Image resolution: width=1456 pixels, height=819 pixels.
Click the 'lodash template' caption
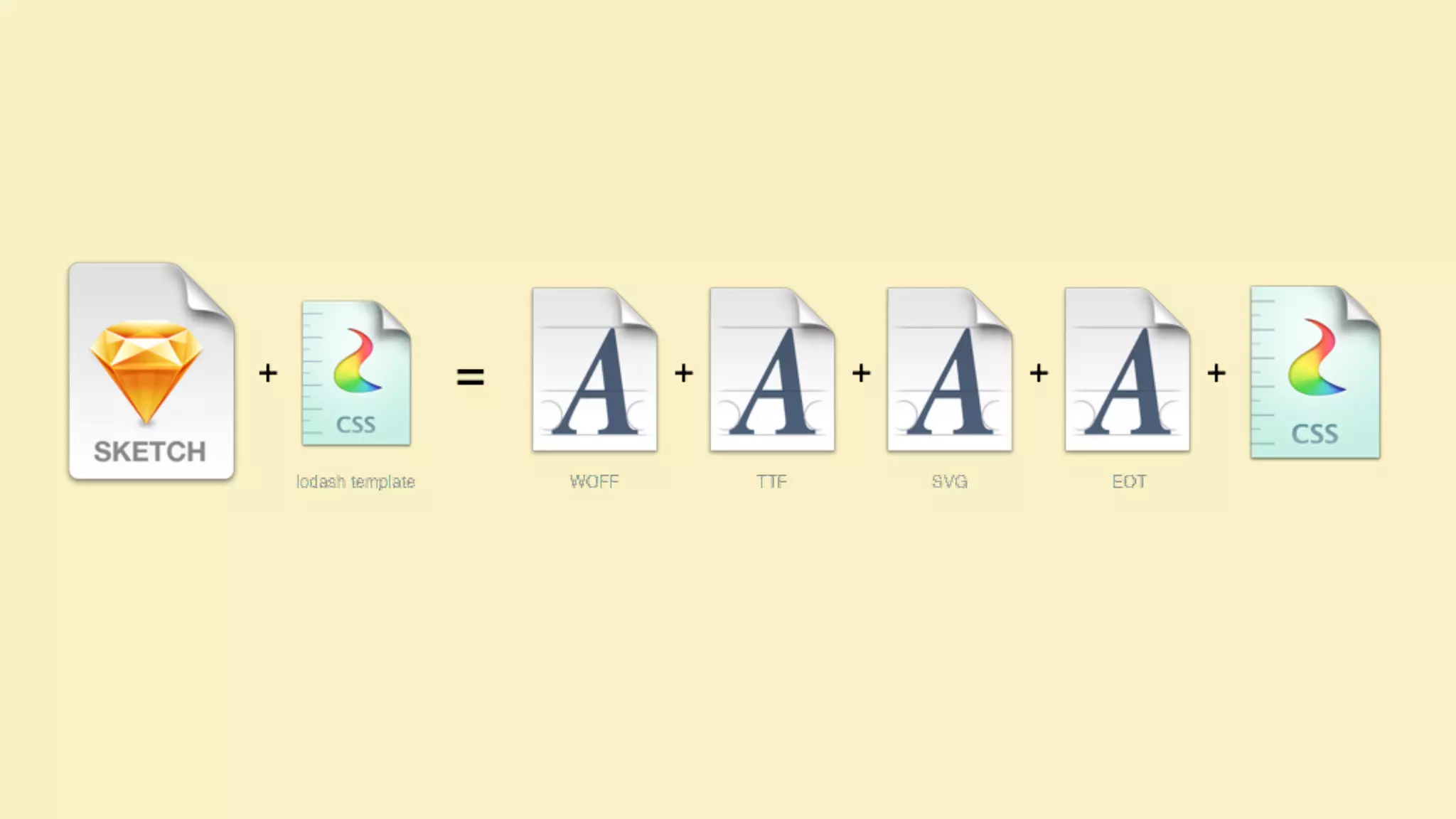[x=355, y=482]
